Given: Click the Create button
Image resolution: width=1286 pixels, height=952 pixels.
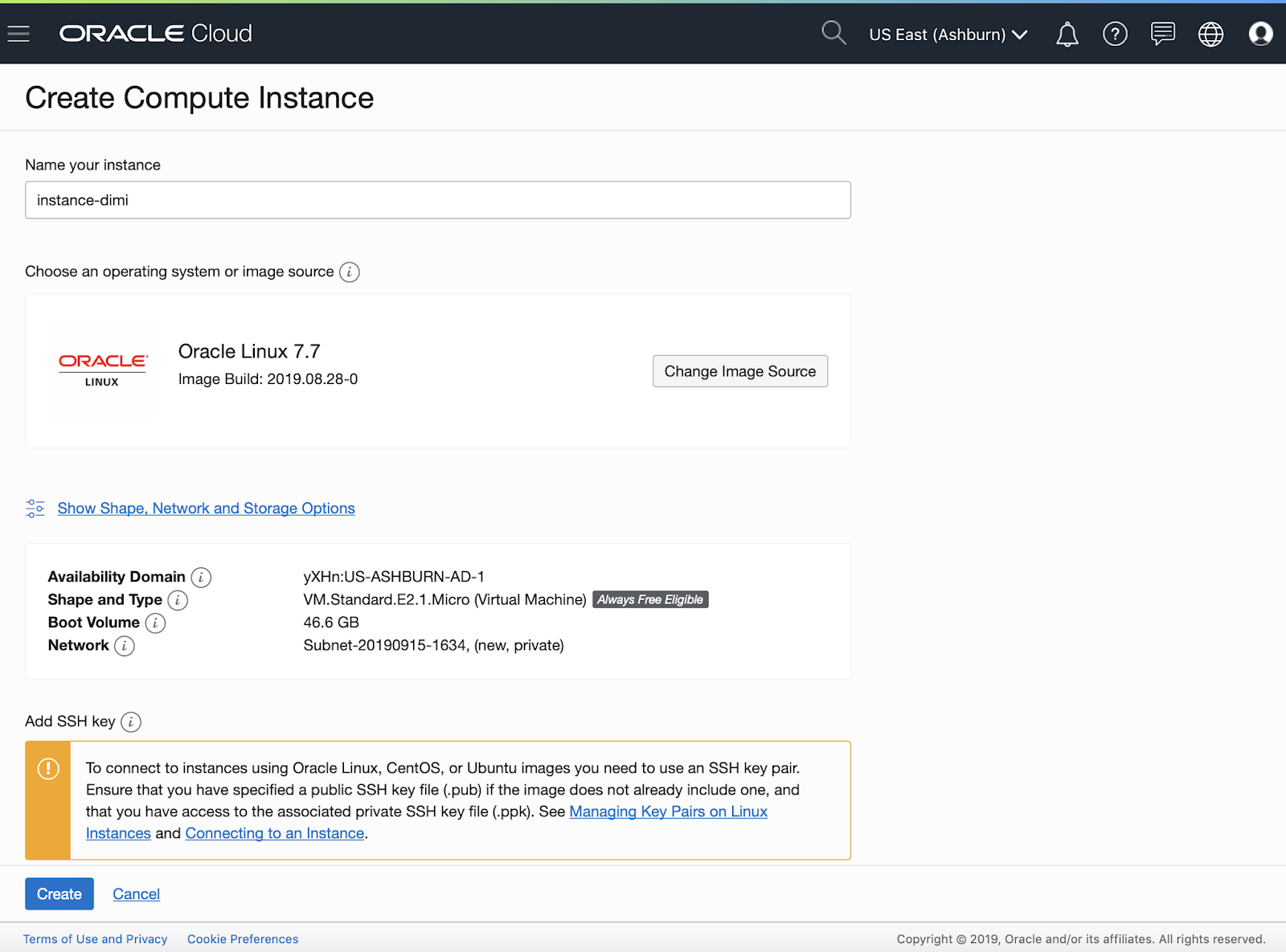Looking at the screenshot, I should (x=59, y=893).
